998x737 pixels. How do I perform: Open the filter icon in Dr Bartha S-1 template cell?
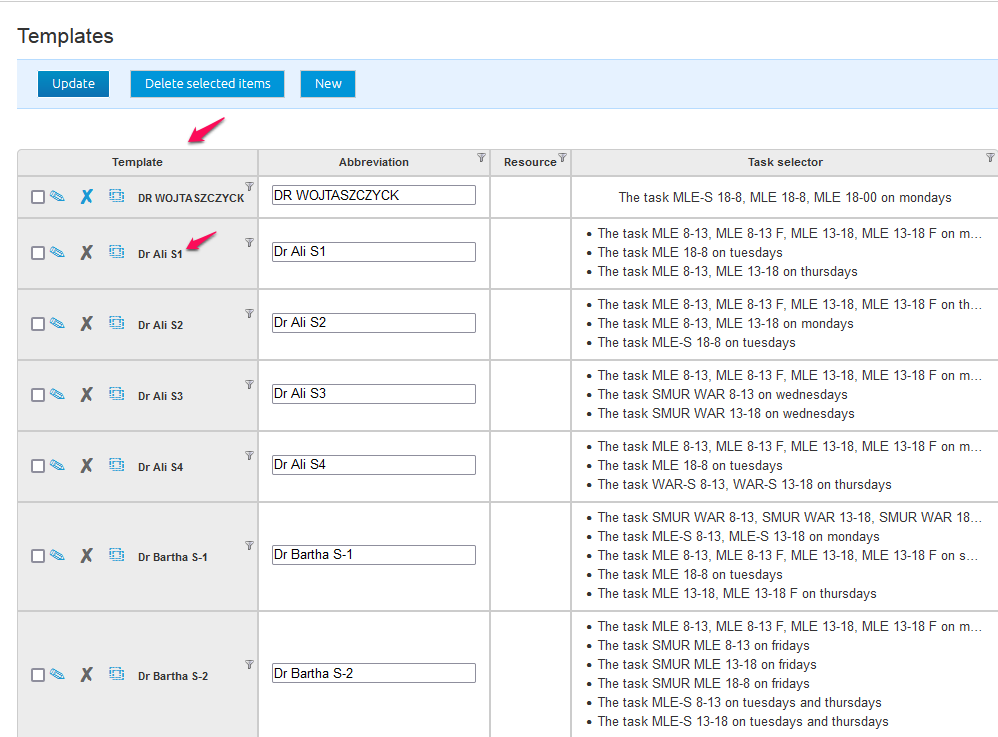[x=250, y=545]
